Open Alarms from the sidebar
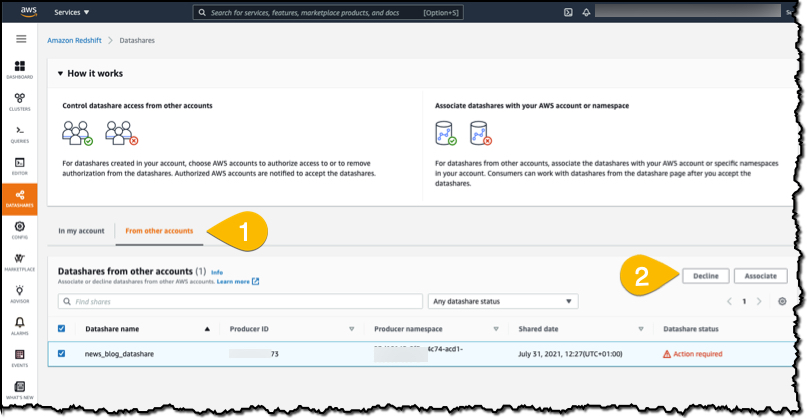Screen dimensions: 807x418 pyautogui.click(x=20, y=326)
